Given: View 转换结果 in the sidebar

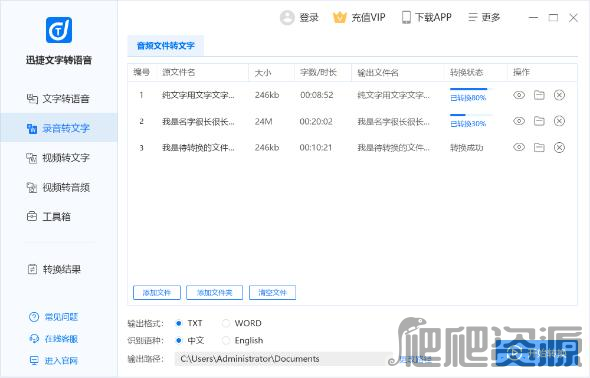Looking at the screenshot, I should (x=55, y=269).
